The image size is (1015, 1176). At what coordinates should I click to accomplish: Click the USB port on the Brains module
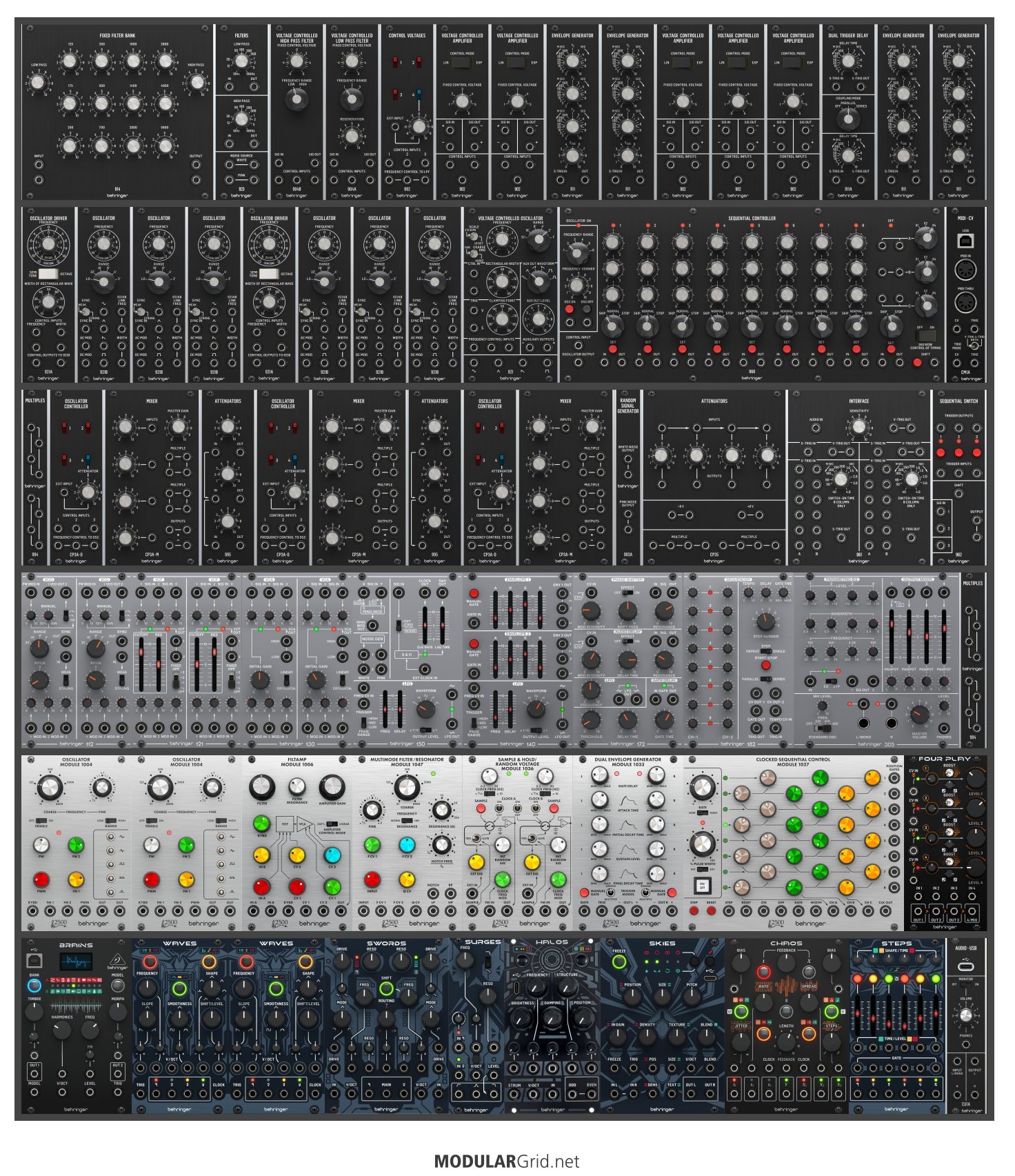click(33, 959)
